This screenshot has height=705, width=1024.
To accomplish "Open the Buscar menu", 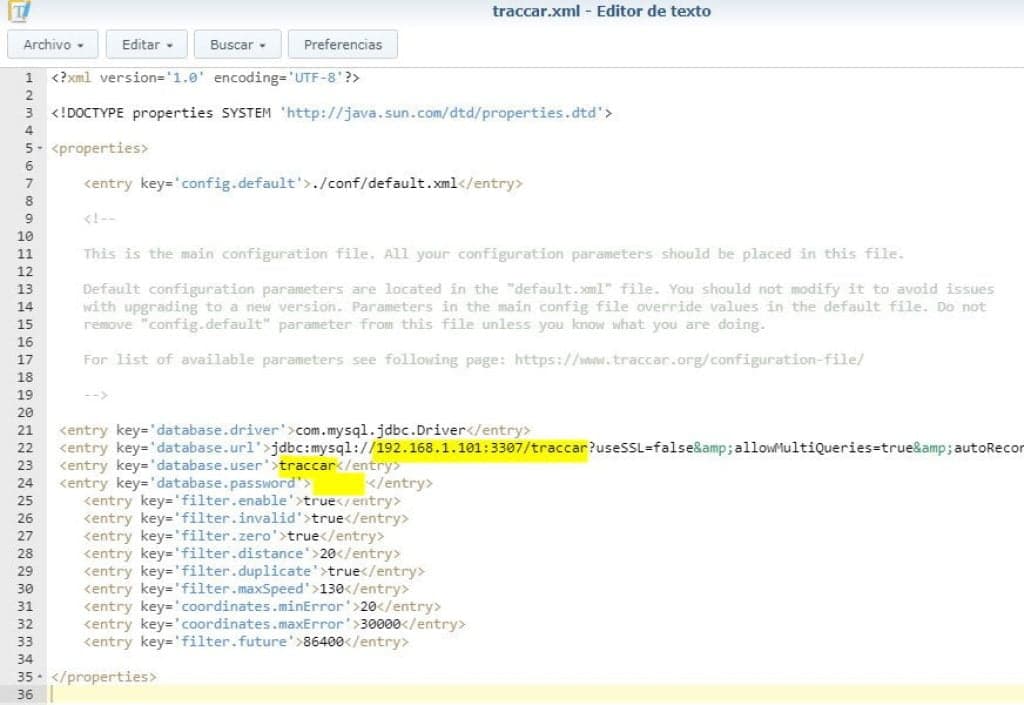I will coord(238,44).
